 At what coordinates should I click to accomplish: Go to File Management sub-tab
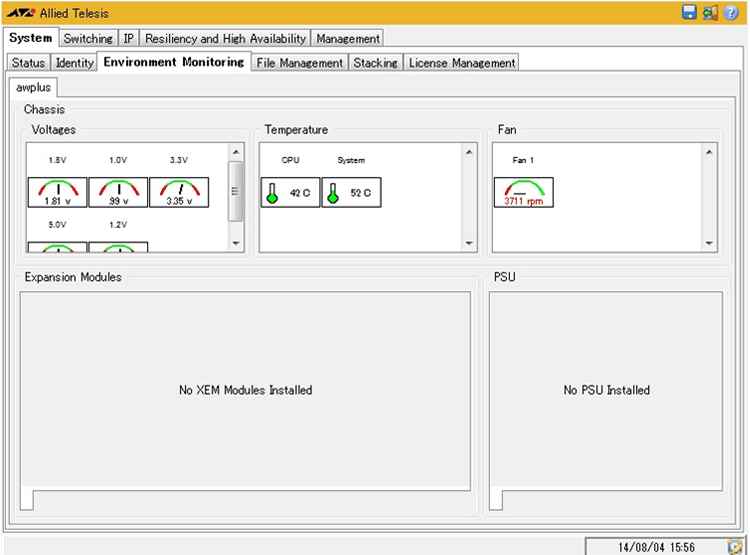pyautogui.click(x=300, y=62)
